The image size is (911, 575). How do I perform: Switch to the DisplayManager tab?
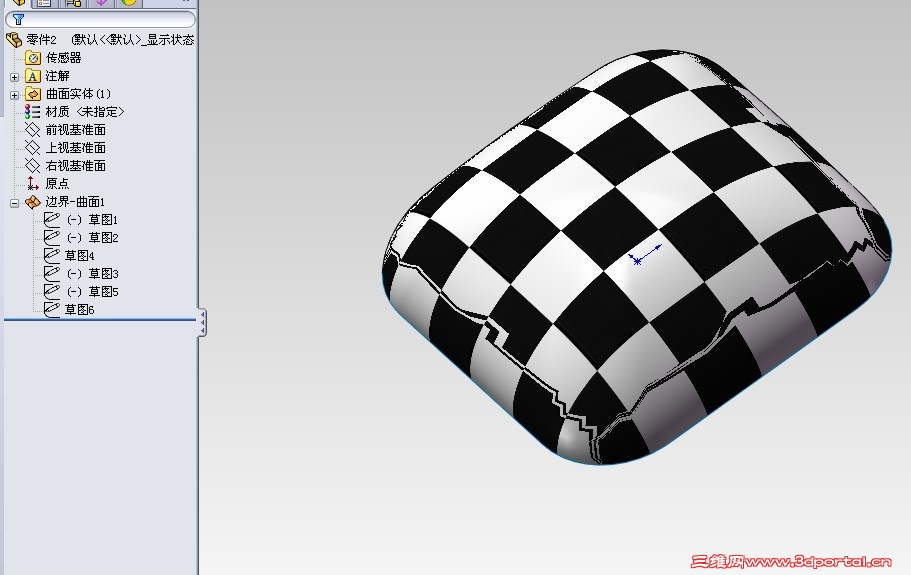click(x=129, y=3)
